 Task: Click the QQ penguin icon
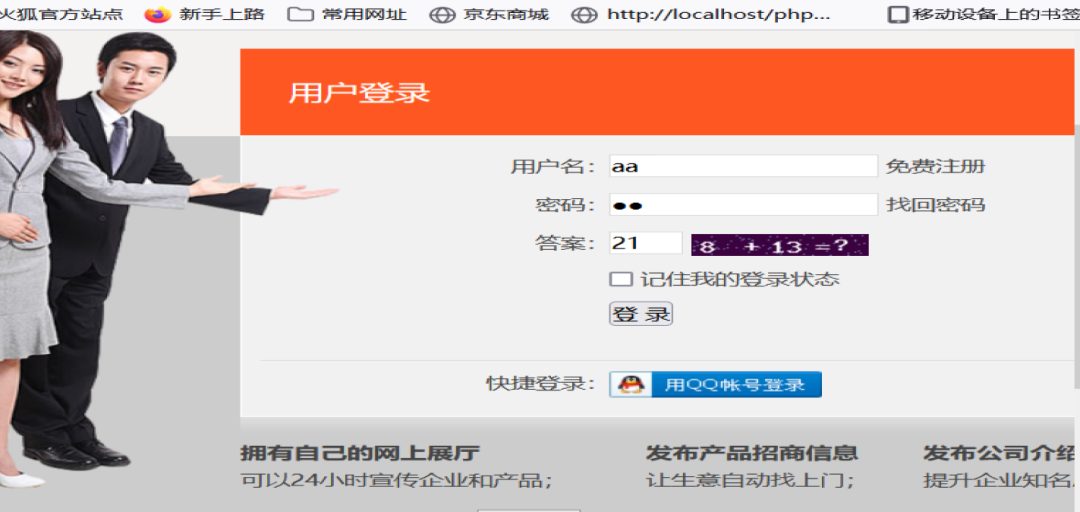(630, 385)
